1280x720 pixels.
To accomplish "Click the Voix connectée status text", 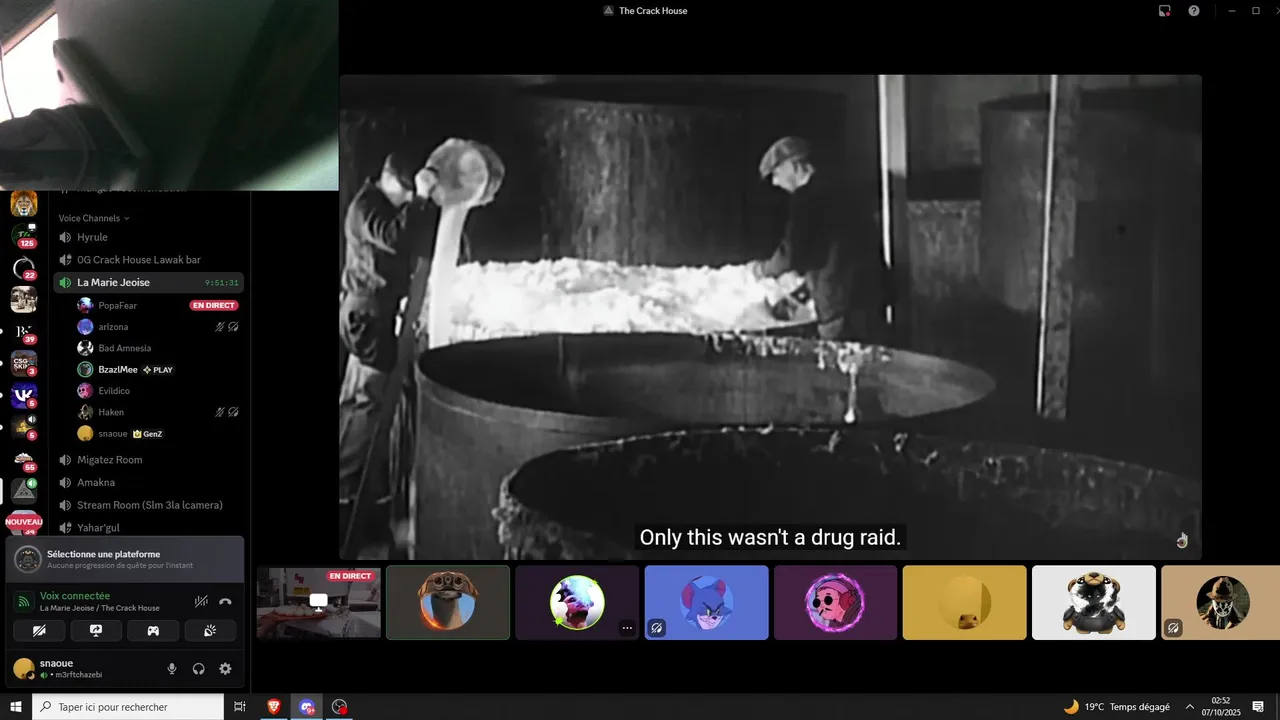I will (75, 596).
